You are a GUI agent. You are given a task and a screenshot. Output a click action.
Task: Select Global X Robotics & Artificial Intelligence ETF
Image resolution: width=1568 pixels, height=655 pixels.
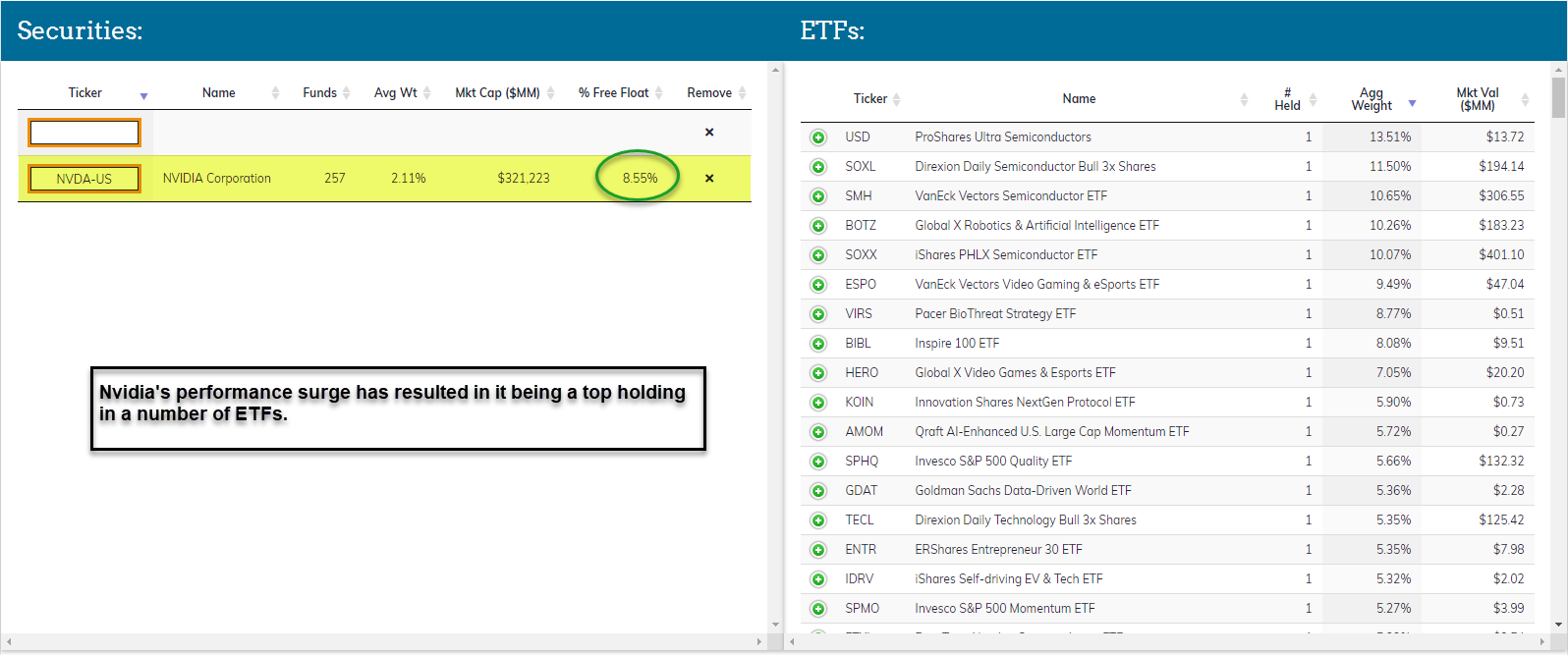[1037, 226]
